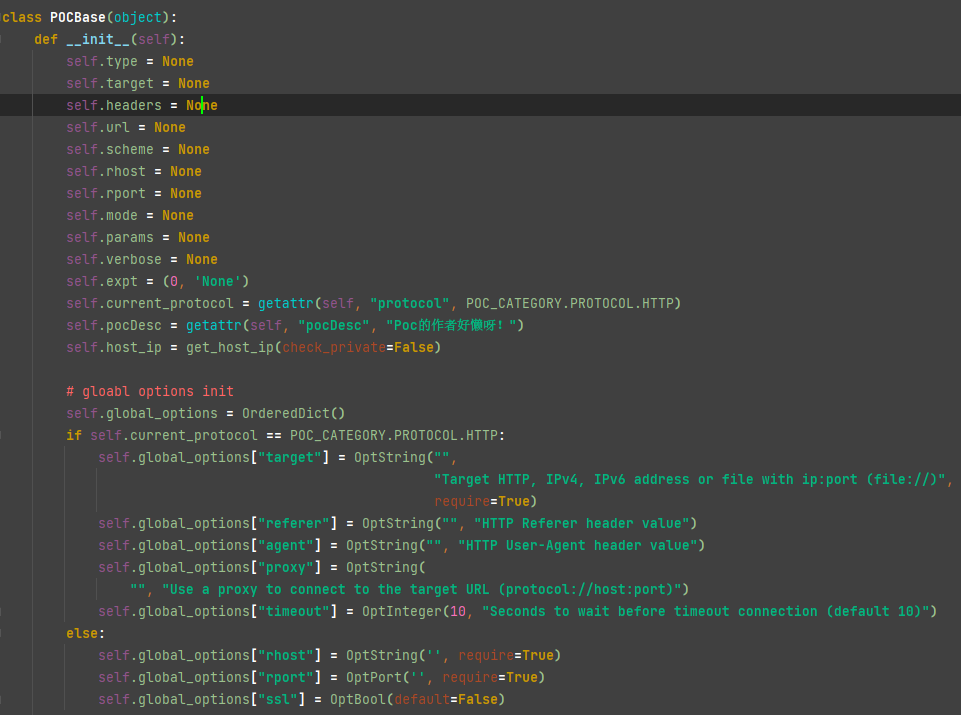Click the 'Seconds to wait before timeout' string
The image size is (961, 715).
(x=705, y=612)
